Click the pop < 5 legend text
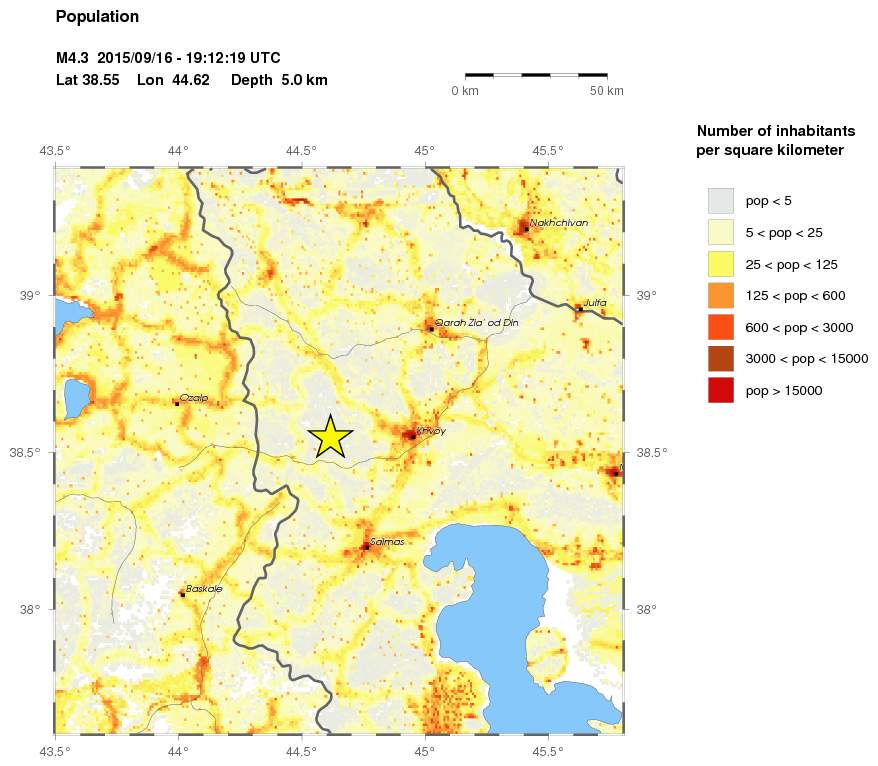This screenshot has height=766, width=878. 768,201
